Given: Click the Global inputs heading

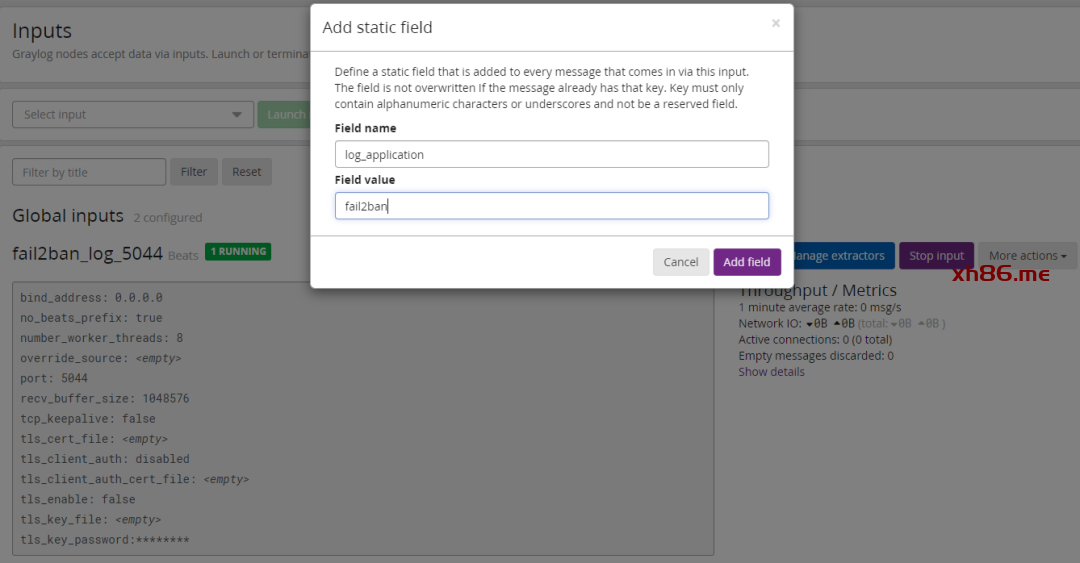Looking at the screenshot, I should point(68,216).
